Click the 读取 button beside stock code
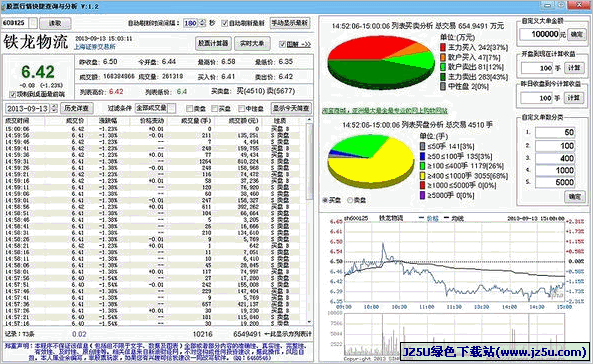This screenshot has height=364, width=593. 55,23
